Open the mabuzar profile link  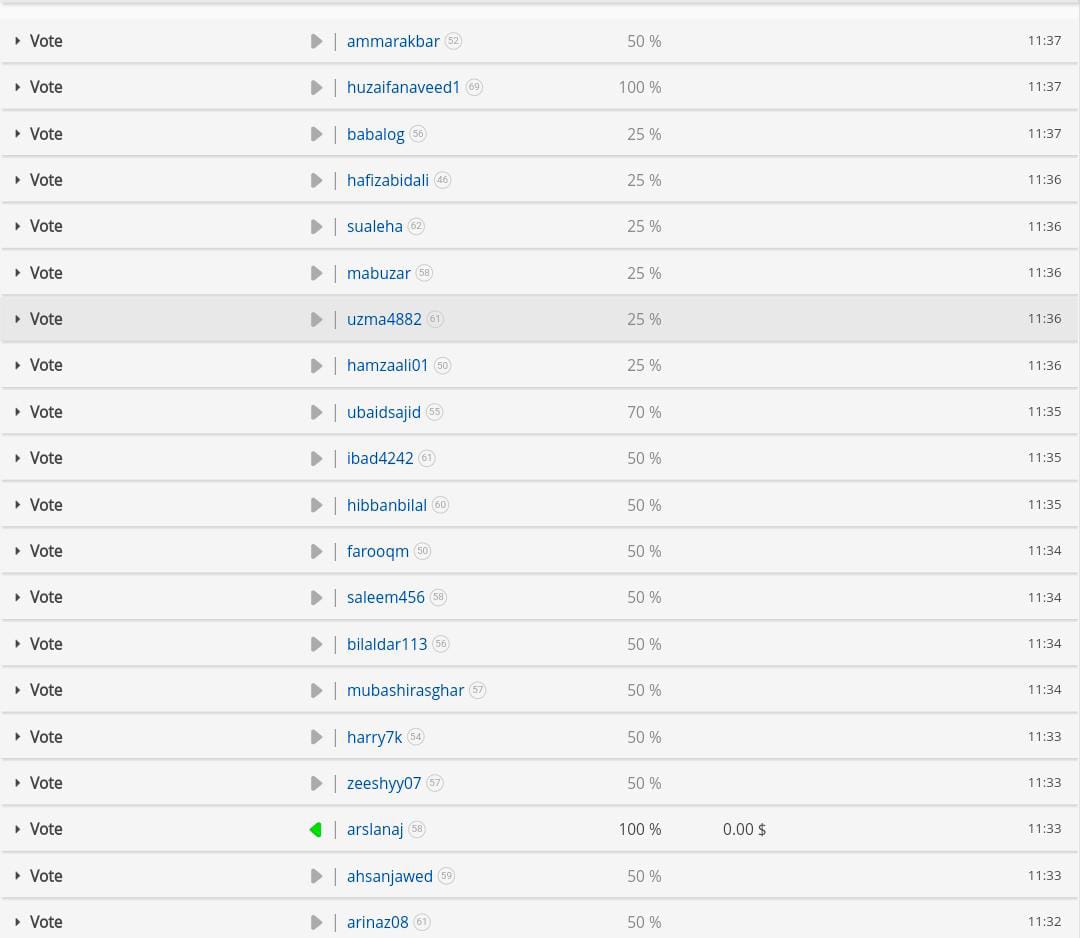(x=378, y=273)
